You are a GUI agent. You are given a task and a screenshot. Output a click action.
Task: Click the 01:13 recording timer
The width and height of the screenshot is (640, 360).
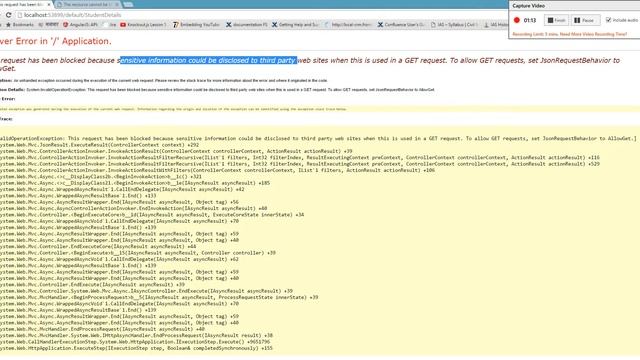click(x=530, y=20)
